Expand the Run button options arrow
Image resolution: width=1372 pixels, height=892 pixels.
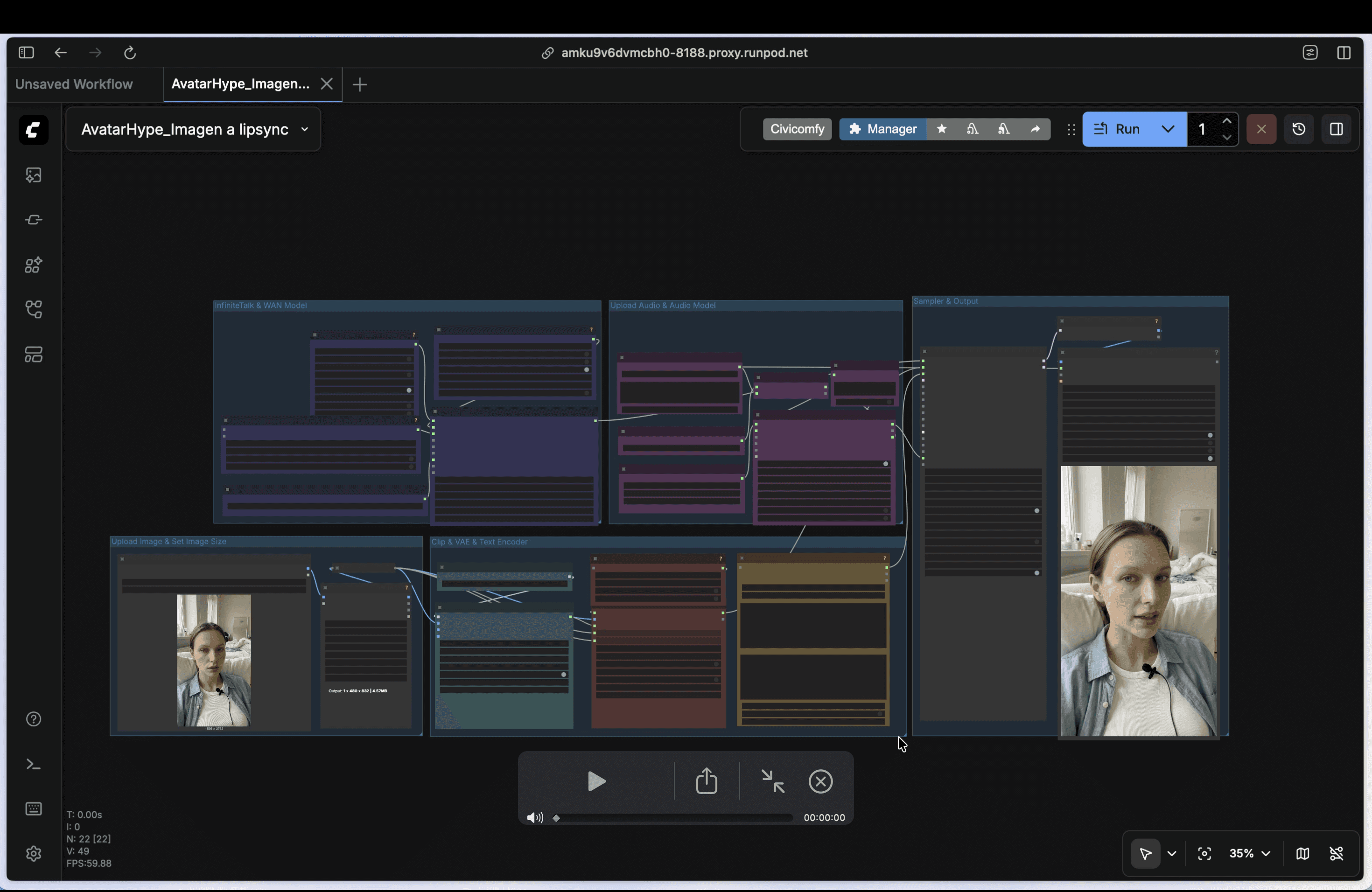click(x=1167, y=129)
